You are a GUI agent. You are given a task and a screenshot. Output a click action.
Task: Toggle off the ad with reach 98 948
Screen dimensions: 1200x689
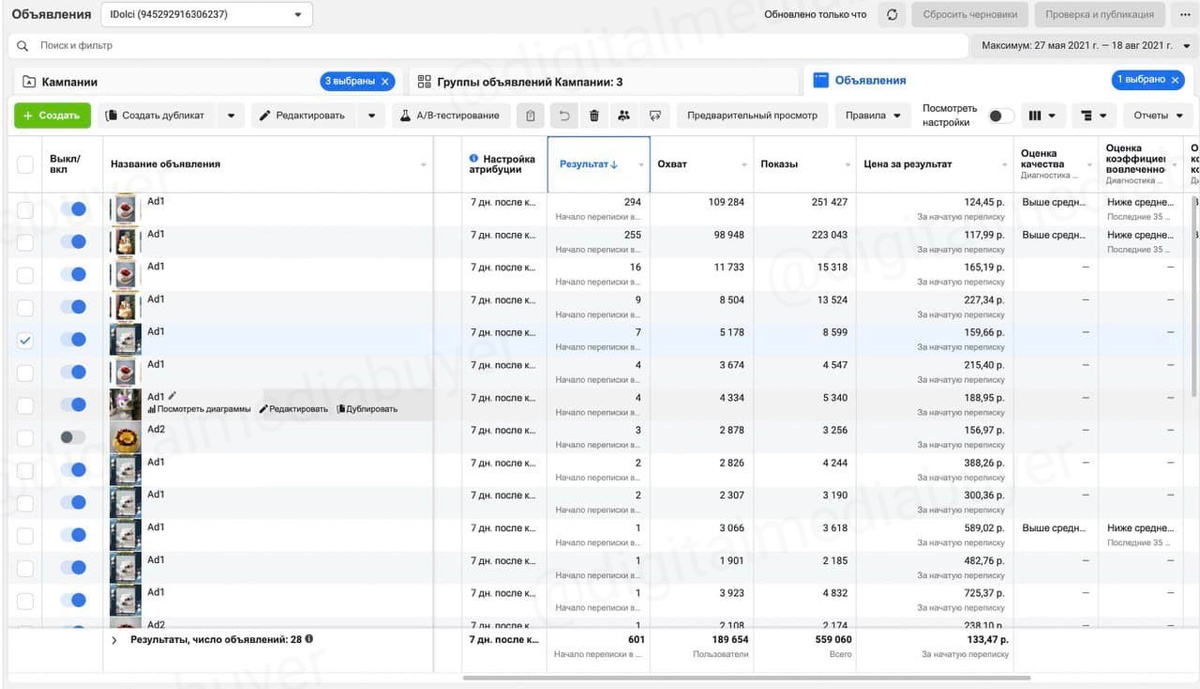tap(73, 242)
